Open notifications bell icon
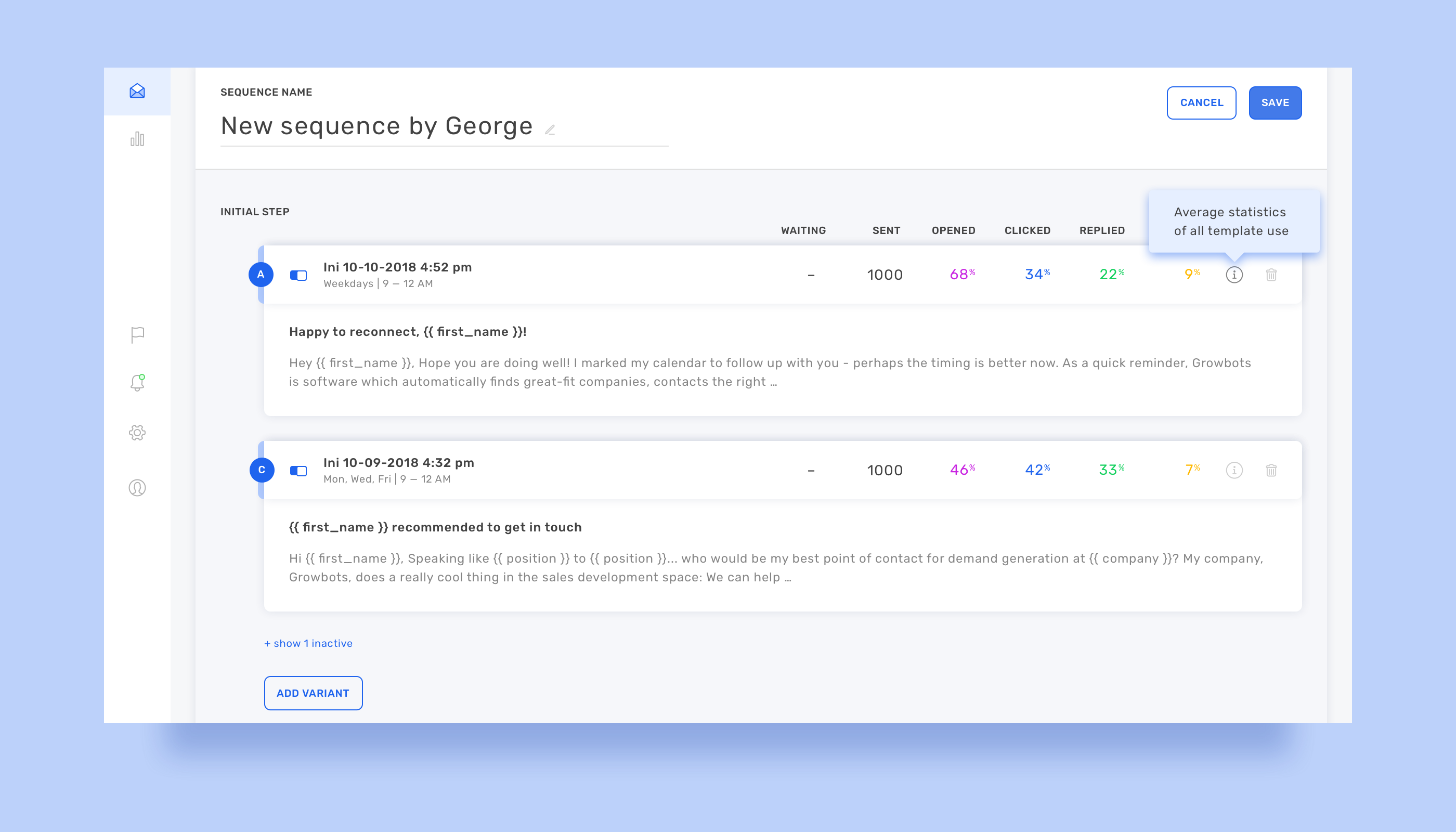The width and height of the screenshot is (1456, 832). (x=137, y=382)
